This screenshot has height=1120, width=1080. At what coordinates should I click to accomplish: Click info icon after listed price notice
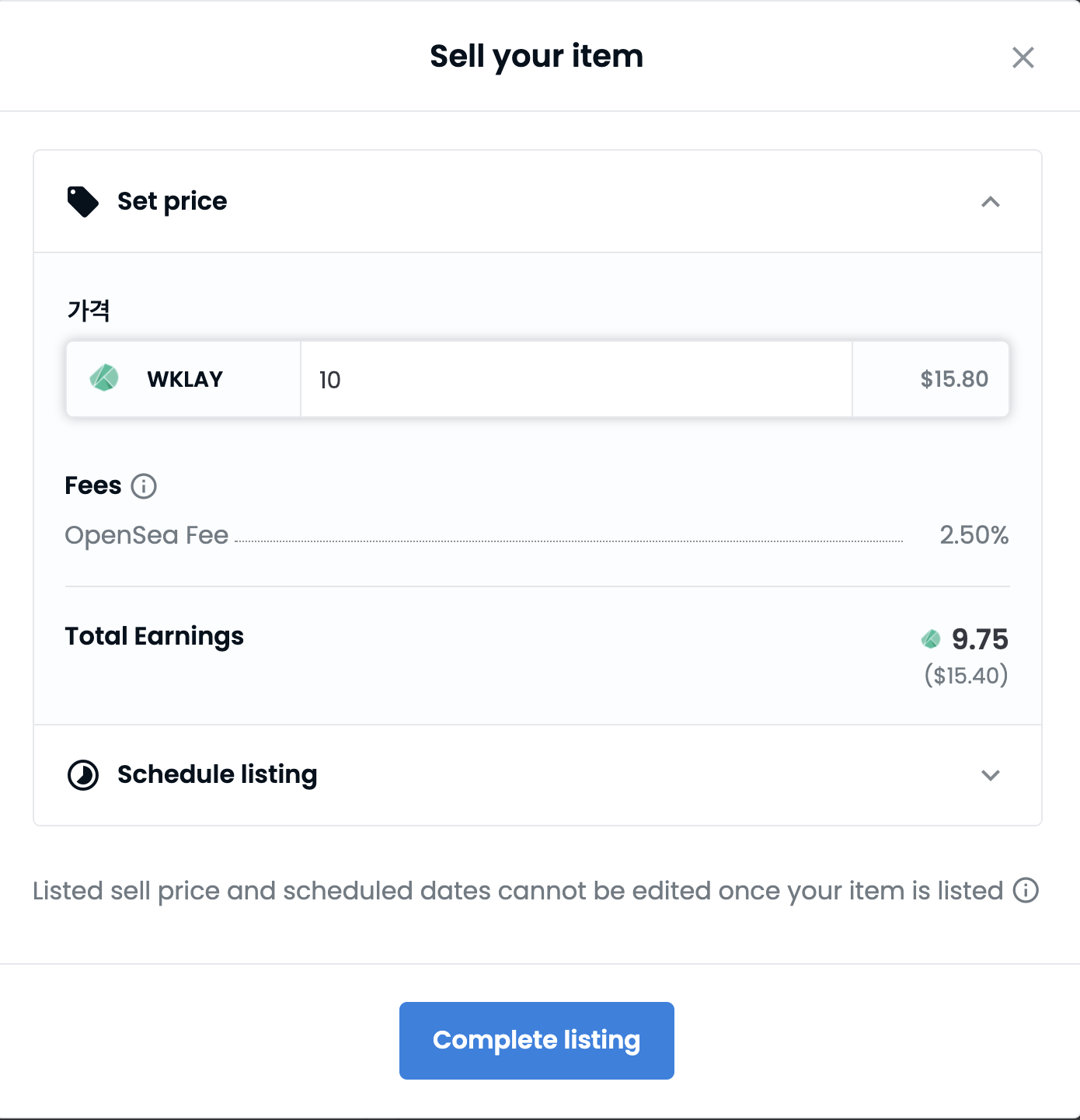[1026, 890]
